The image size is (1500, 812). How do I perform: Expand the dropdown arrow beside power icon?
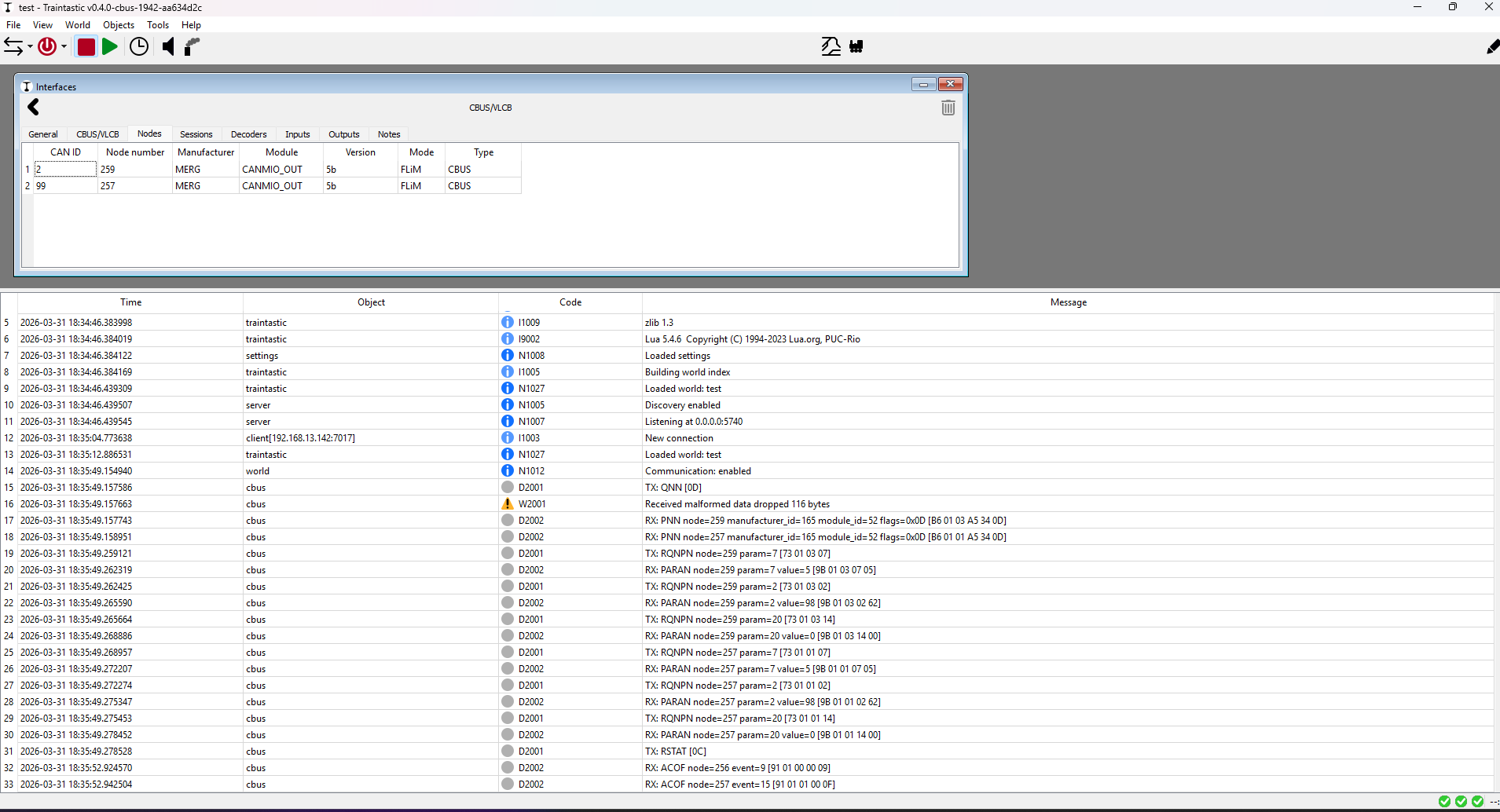[64, 47]
